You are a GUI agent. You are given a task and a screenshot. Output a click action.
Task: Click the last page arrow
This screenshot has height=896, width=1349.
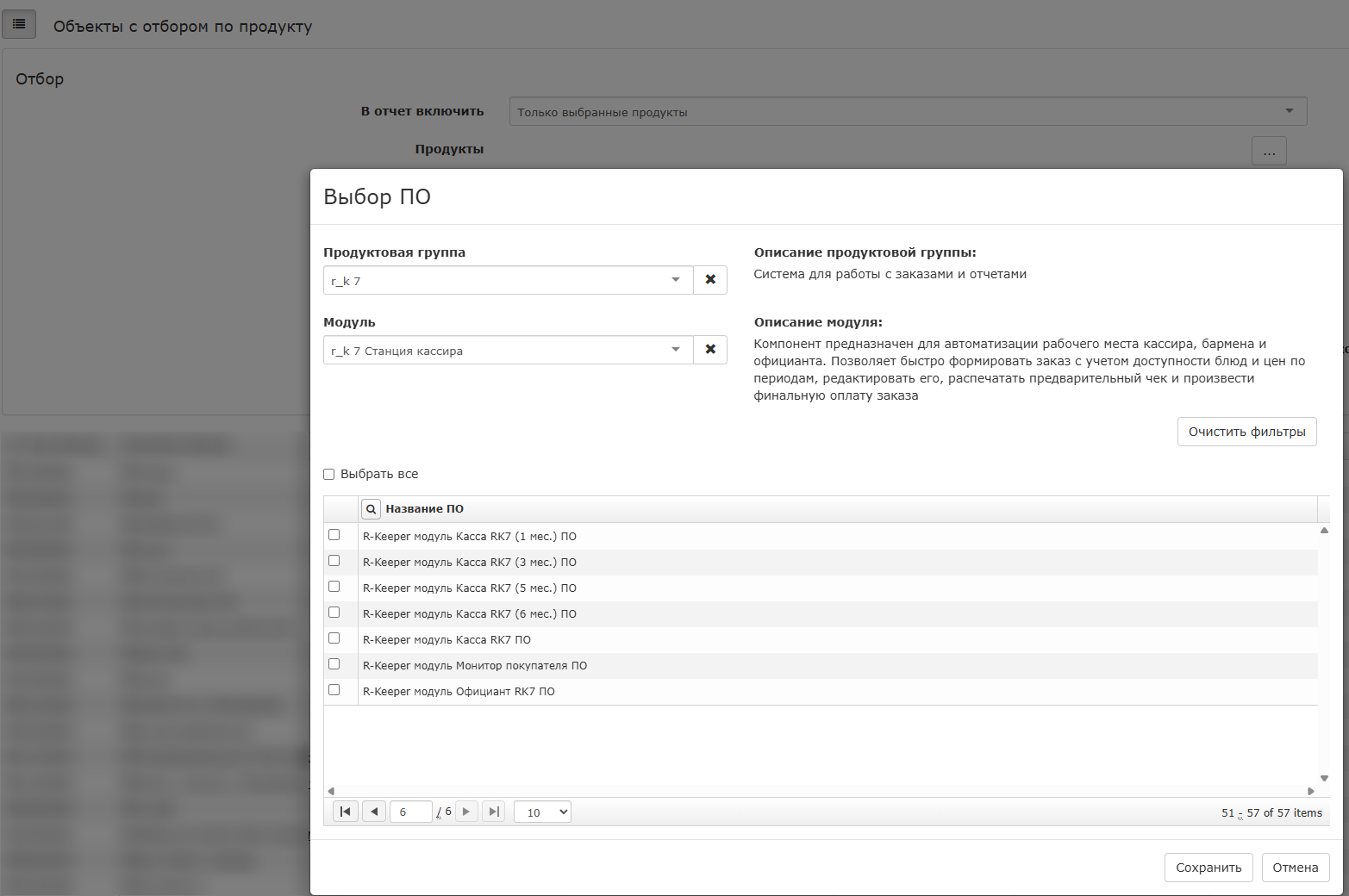coord(494,812)
